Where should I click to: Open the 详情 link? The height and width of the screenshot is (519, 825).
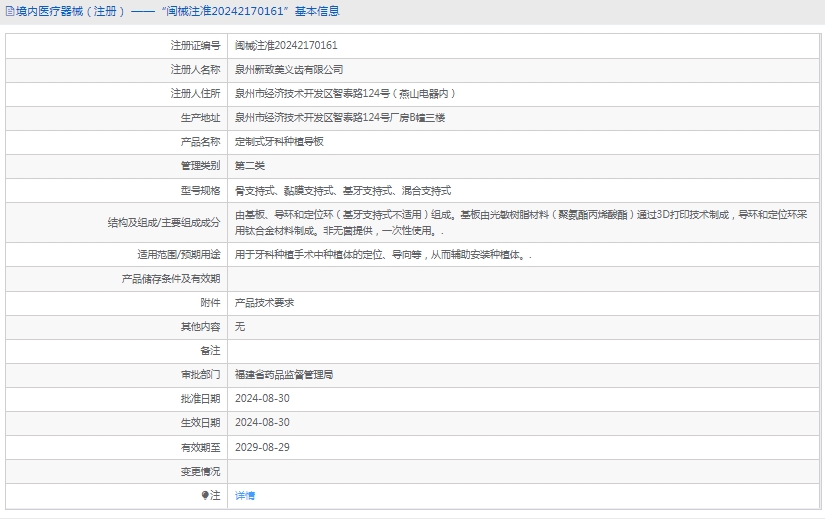click(x=245, y=495)
